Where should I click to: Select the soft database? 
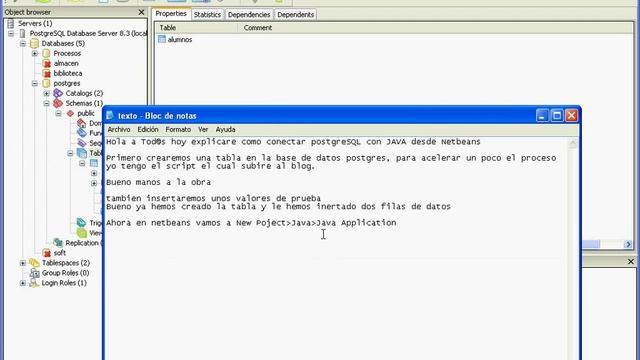click(x=60, y=253)
